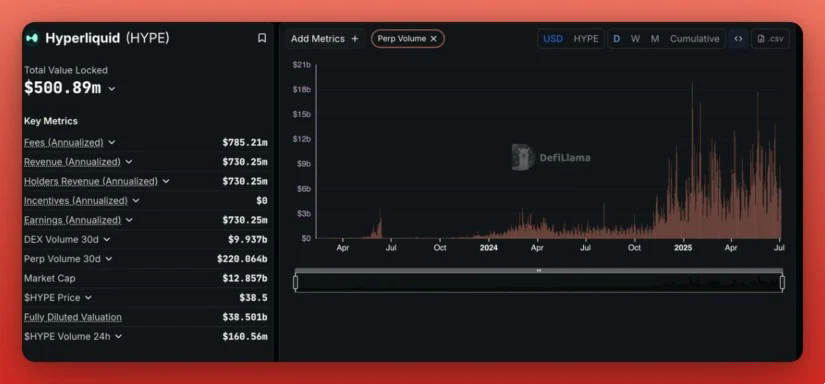Viewport: 825px width, 384px height.
Task: Click the Revenue (Annualized) label
Action: click(72, 162)
